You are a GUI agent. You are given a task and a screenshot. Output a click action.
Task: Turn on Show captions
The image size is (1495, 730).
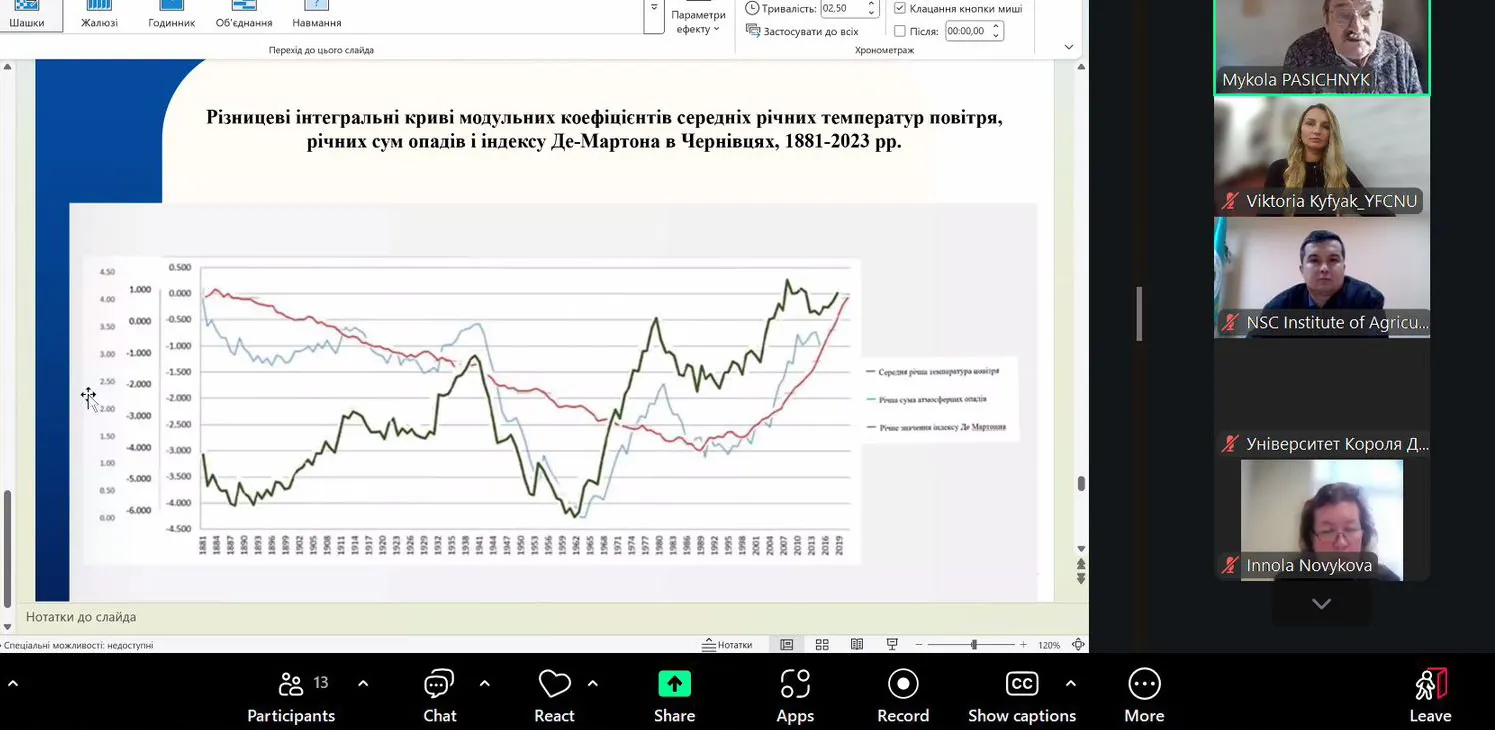pos(1021,696)
